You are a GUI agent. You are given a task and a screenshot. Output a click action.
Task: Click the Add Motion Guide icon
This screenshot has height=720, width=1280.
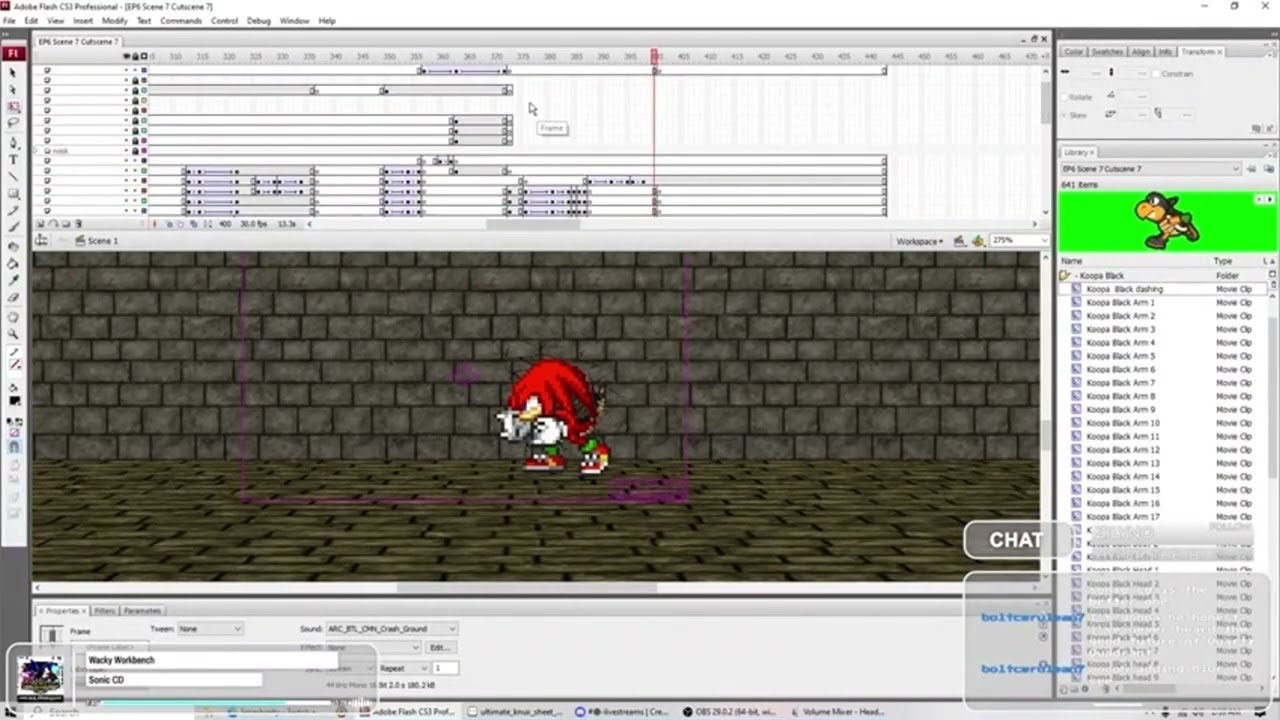coord(53,224)
